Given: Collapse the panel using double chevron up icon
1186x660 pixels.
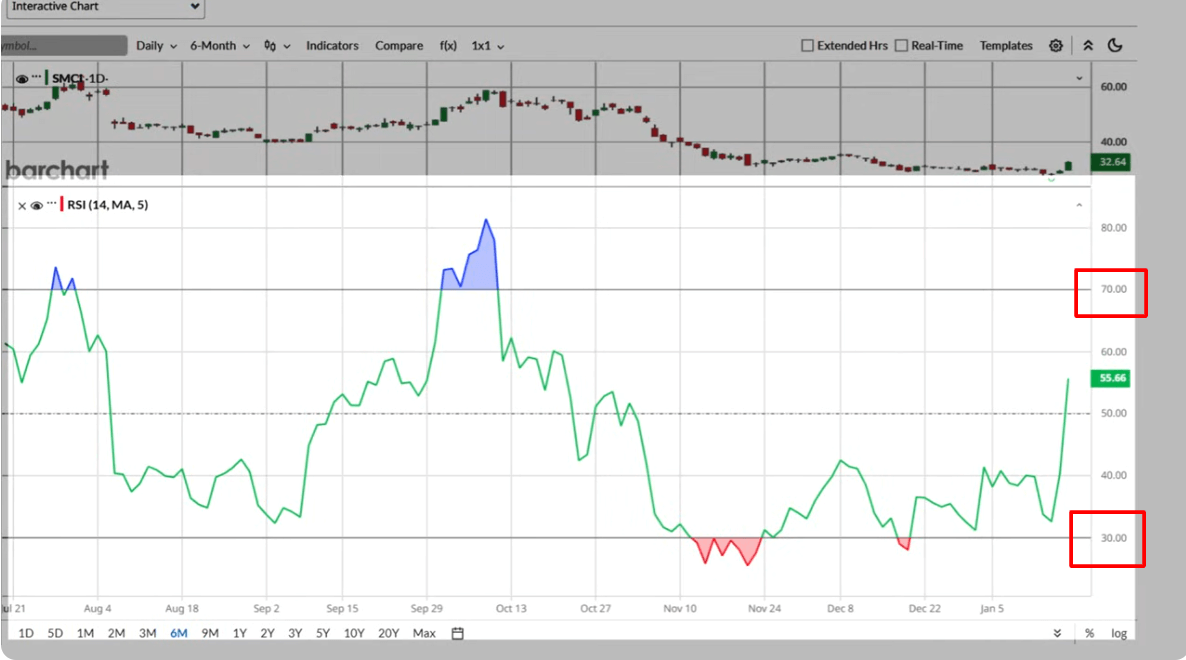Looking at the screenshot, I should 1088,45.
